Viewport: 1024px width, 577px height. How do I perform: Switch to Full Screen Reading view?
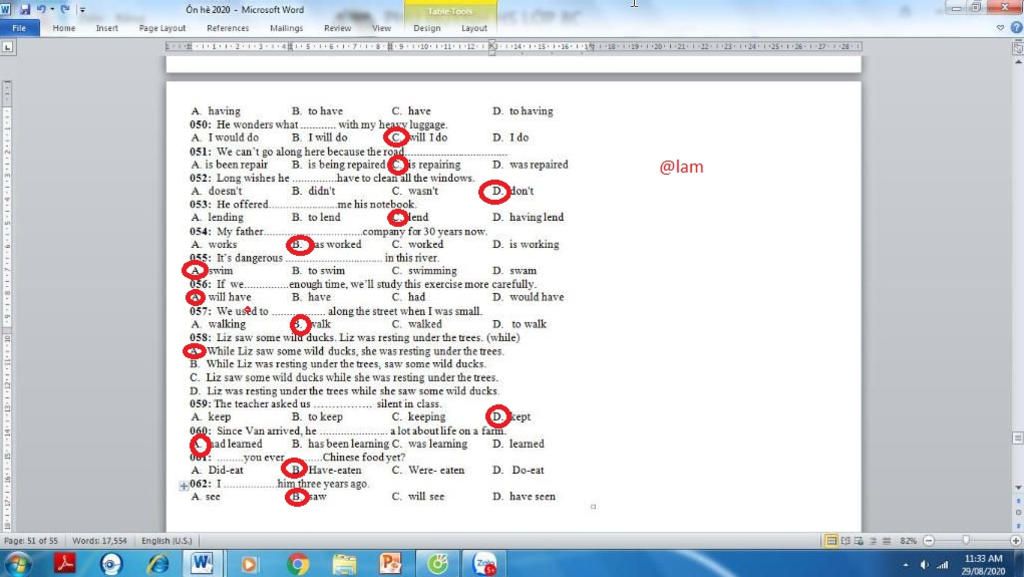(846, 541)
